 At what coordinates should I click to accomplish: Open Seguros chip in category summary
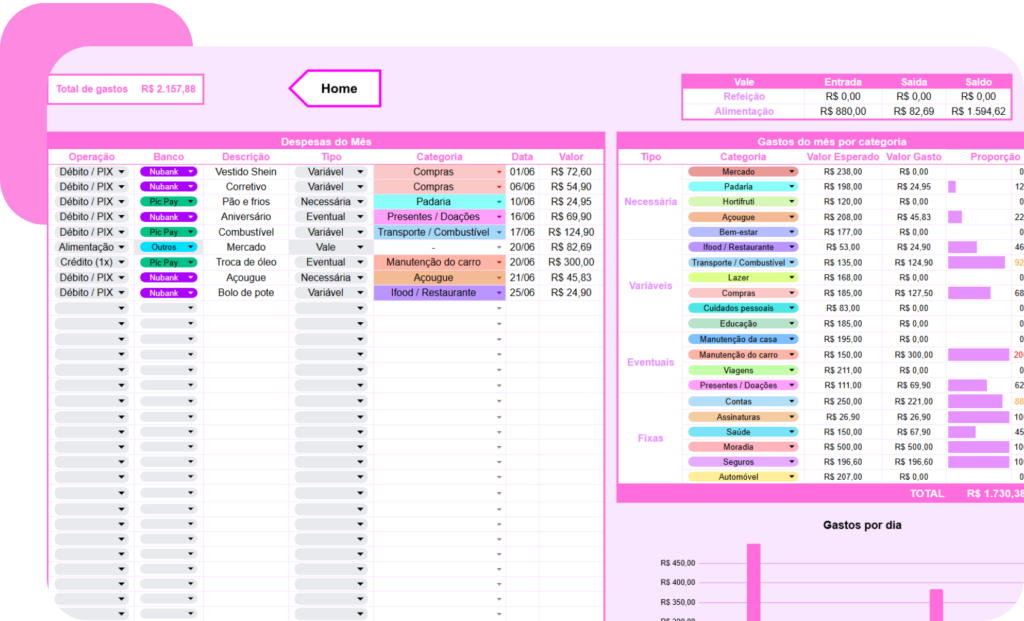pyautogui.click(x=743, y=462)
